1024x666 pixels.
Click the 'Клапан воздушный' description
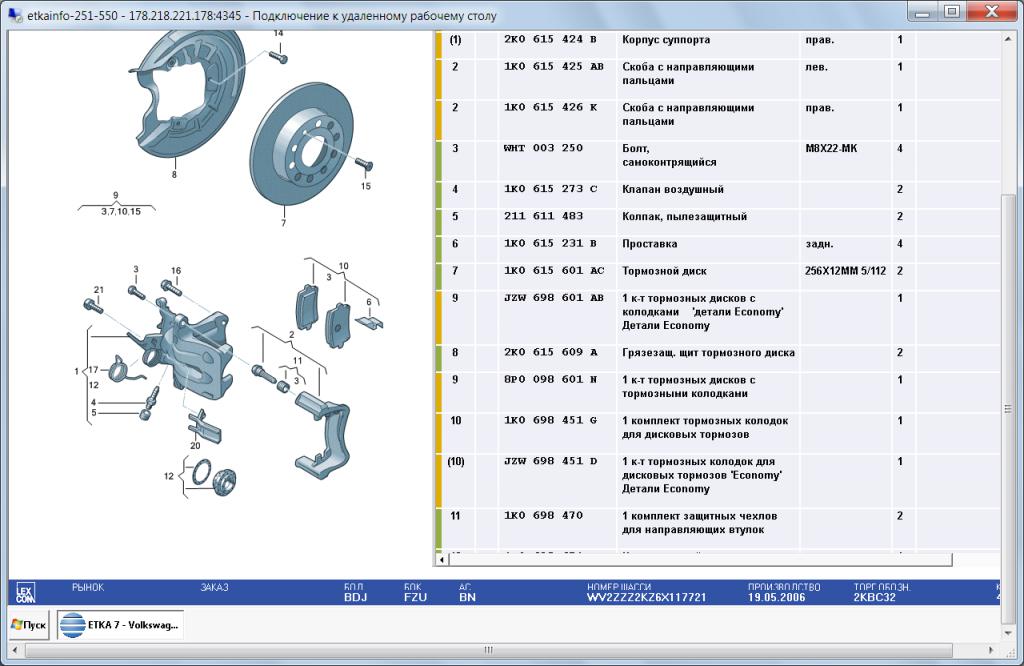click(673, 189)
